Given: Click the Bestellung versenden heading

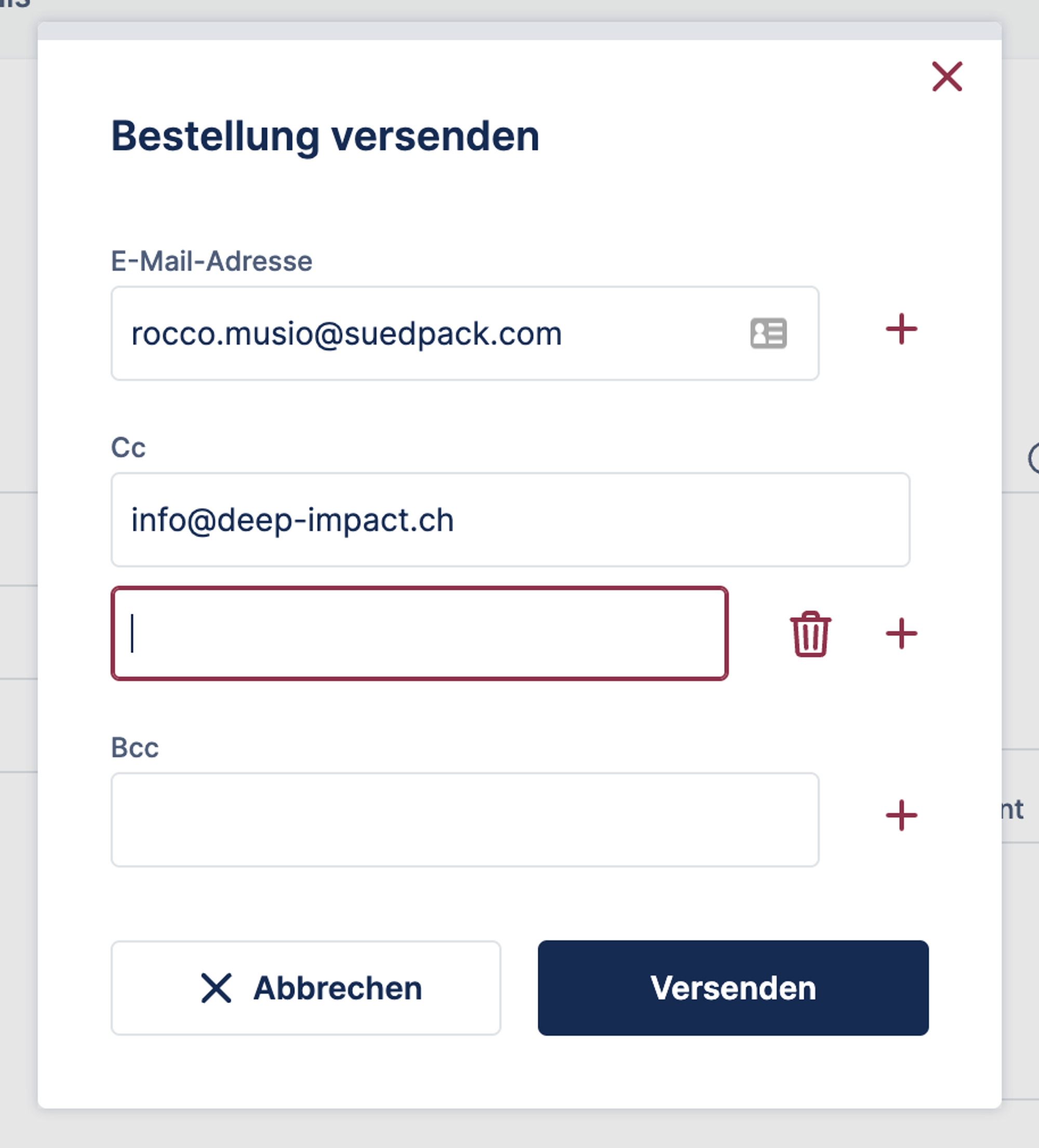Looking at the screenshot, I should click(x=325, y=137).
